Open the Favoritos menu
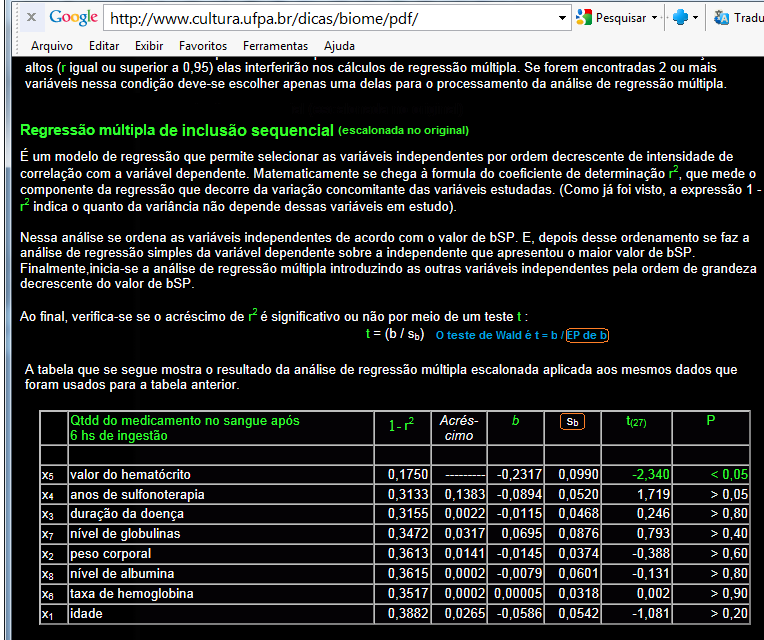Viewport: 764px width, 640px height. pyautogui.click(x=203, y=46)
